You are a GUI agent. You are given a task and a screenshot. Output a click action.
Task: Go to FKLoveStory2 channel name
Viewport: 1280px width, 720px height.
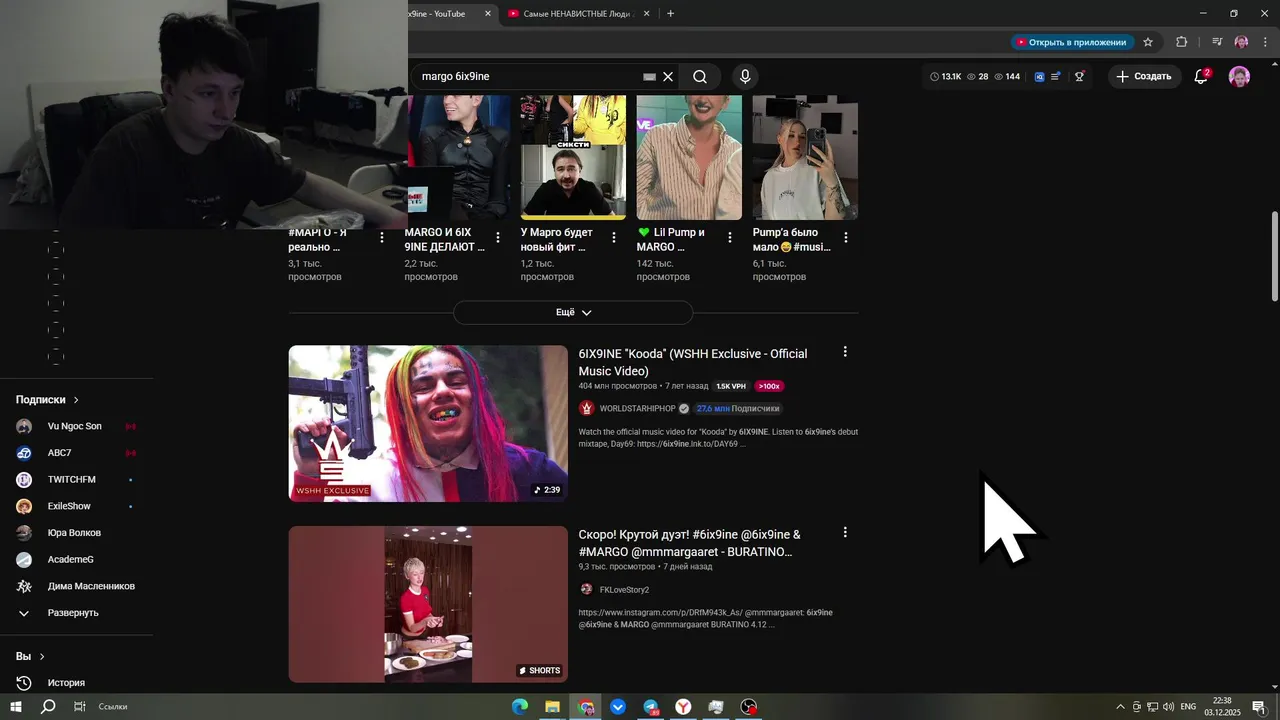(x=624, y=590)
